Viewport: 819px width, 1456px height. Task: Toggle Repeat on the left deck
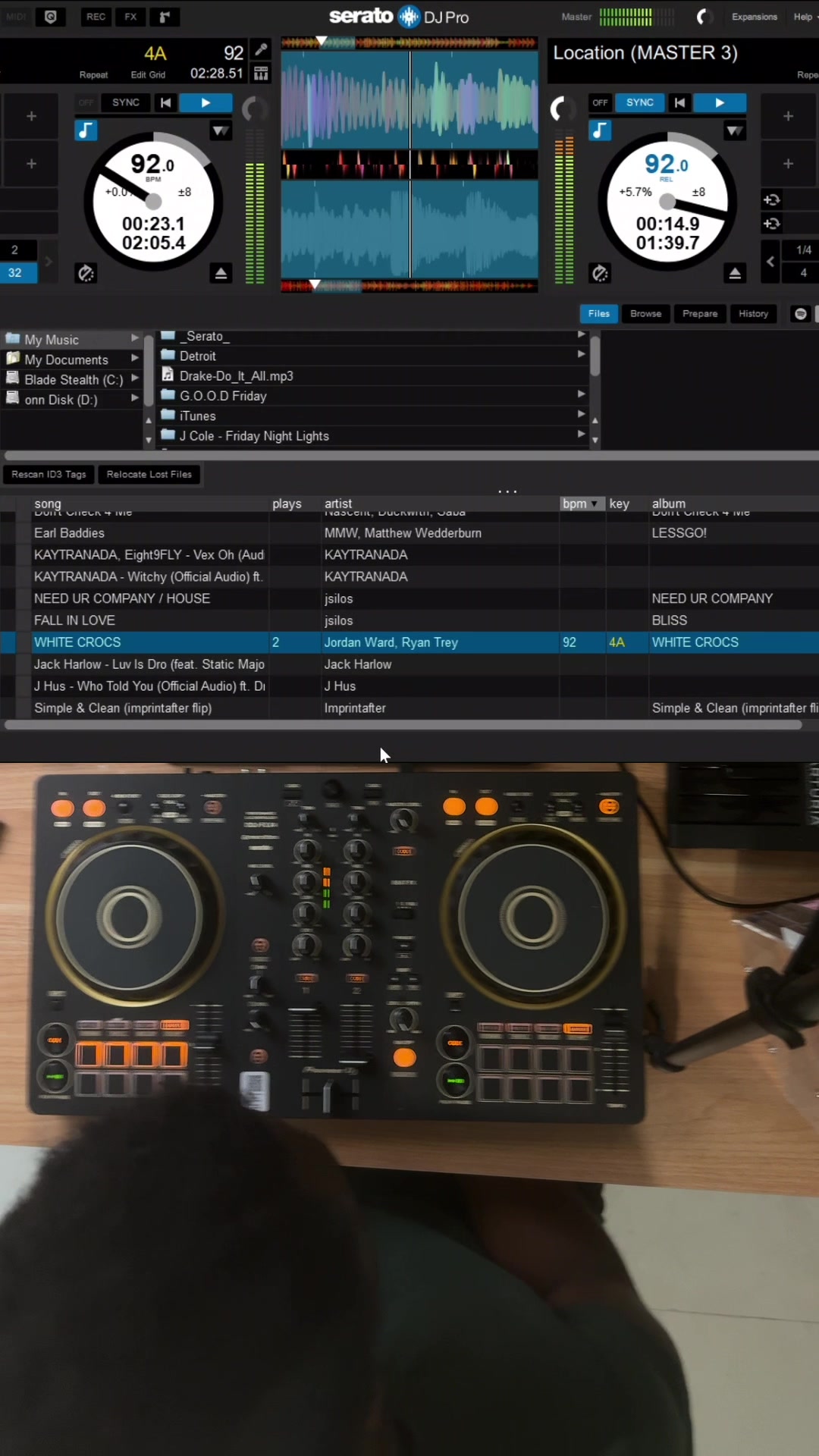tap(93, 75)
